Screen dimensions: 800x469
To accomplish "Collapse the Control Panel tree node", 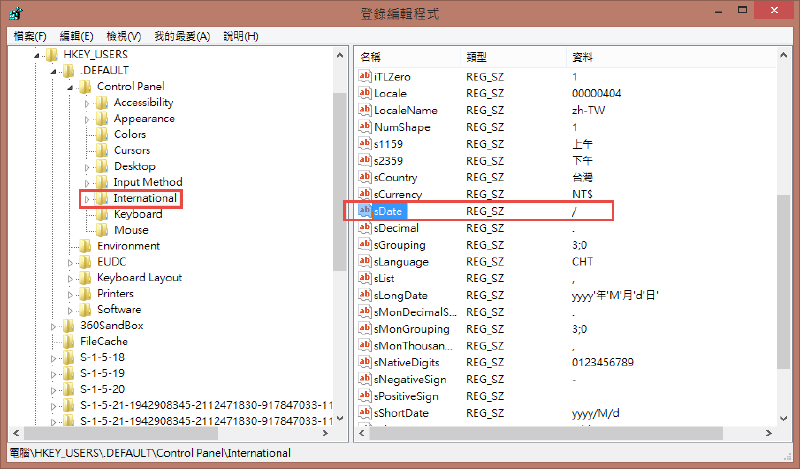I will pos(71,87).
